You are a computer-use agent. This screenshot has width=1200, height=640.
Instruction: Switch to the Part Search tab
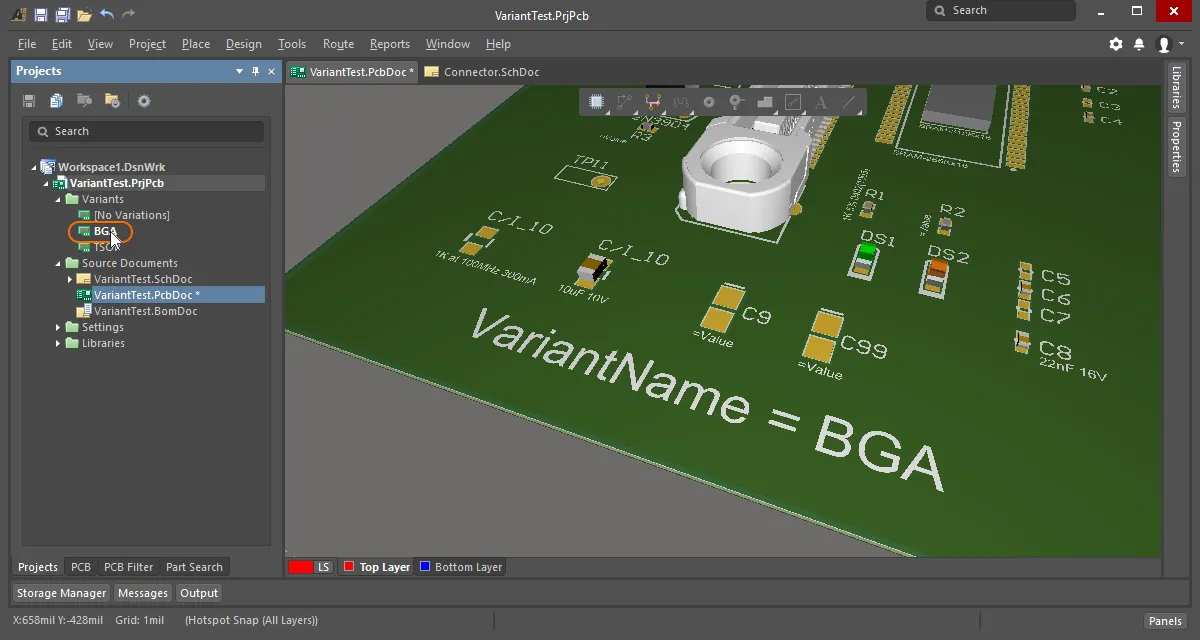tap(194, 567)
